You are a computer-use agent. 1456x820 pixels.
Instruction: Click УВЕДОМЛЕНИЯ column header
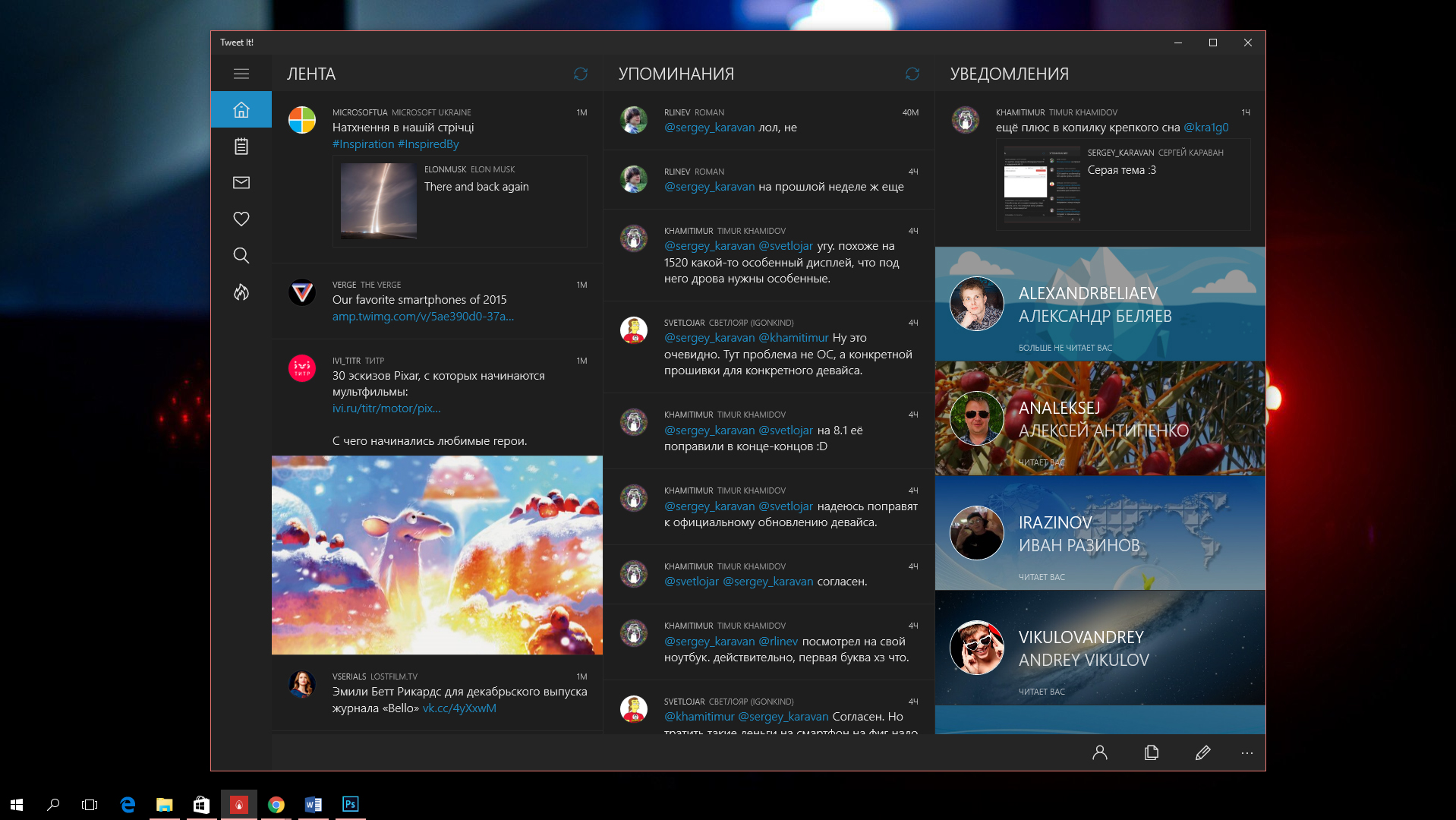1010,74
